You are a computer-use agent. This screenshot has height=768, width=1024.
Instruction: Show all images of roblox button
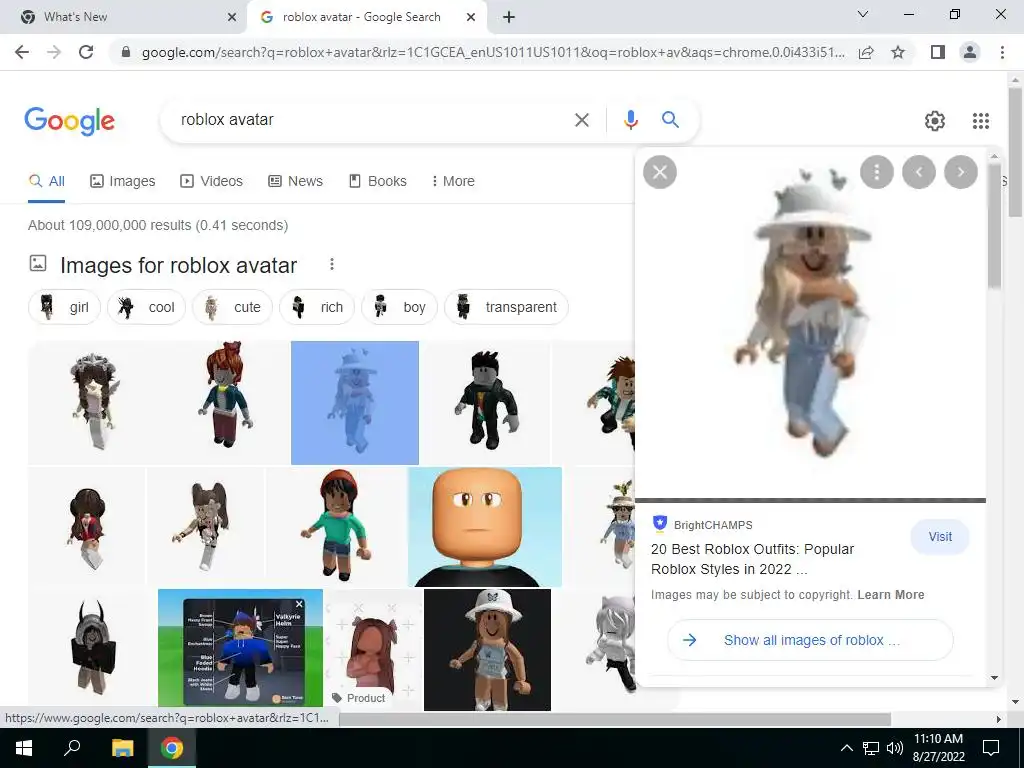[x=810, y=640]
